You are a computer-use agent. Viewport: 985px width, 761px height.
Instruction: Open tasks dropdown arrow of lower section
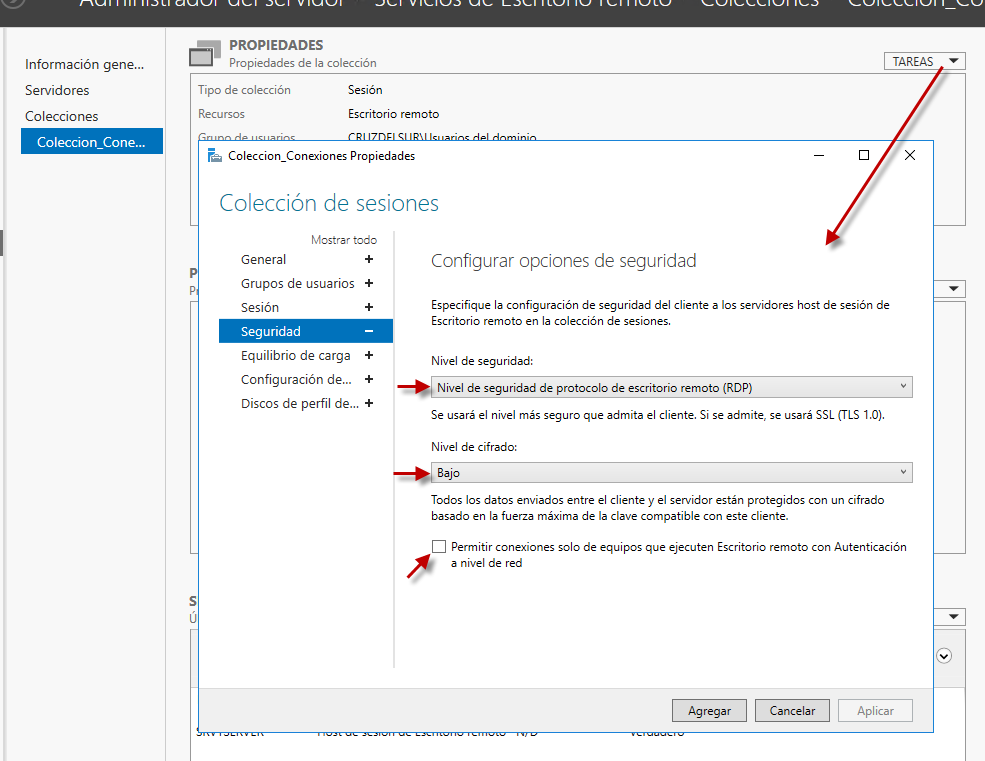coord(954,616)
